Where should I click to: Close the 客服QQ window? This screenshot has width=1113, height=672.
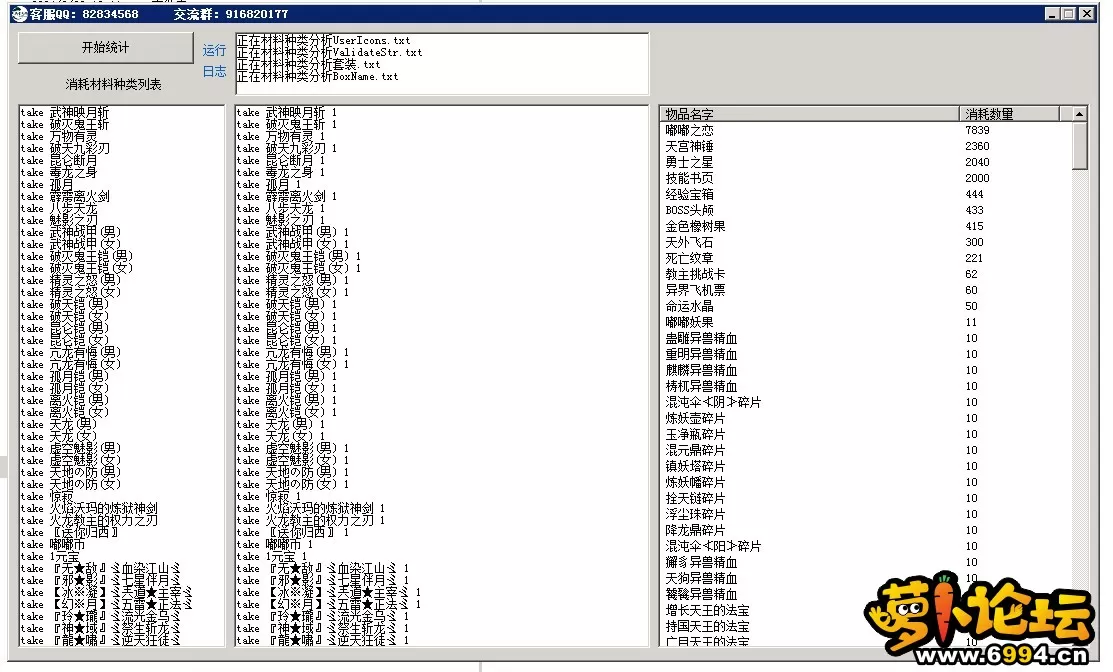coord(1087,13)
